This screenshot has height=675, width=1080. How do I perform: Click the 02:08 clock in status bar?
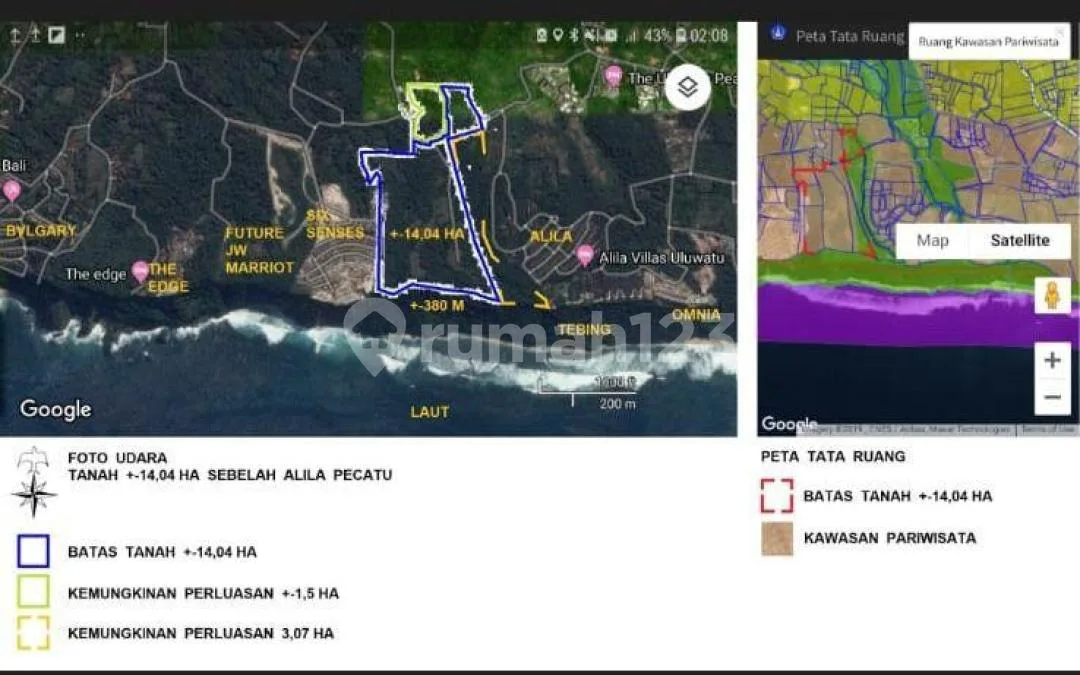pos(709,35)
